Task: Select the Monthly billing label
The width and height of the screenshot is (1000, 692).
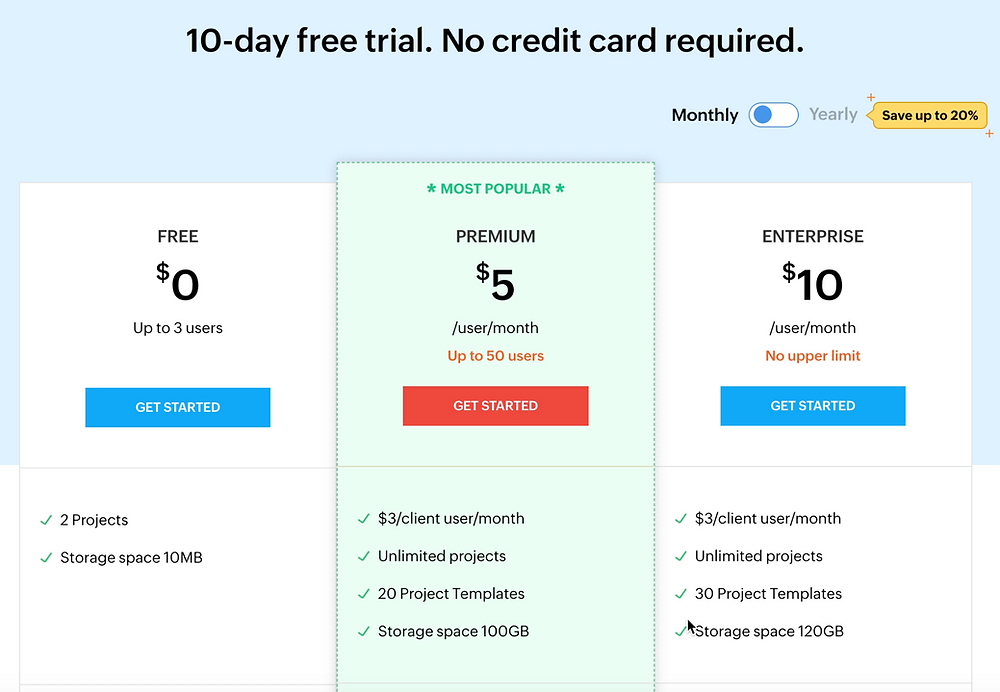Action: pyautogui.click(x=705, y=115)
